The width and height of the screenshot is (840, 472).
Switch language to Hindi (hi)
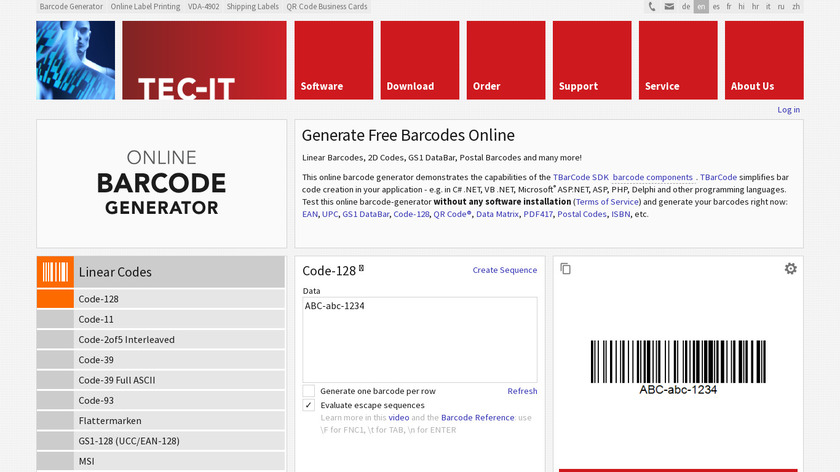741,6
